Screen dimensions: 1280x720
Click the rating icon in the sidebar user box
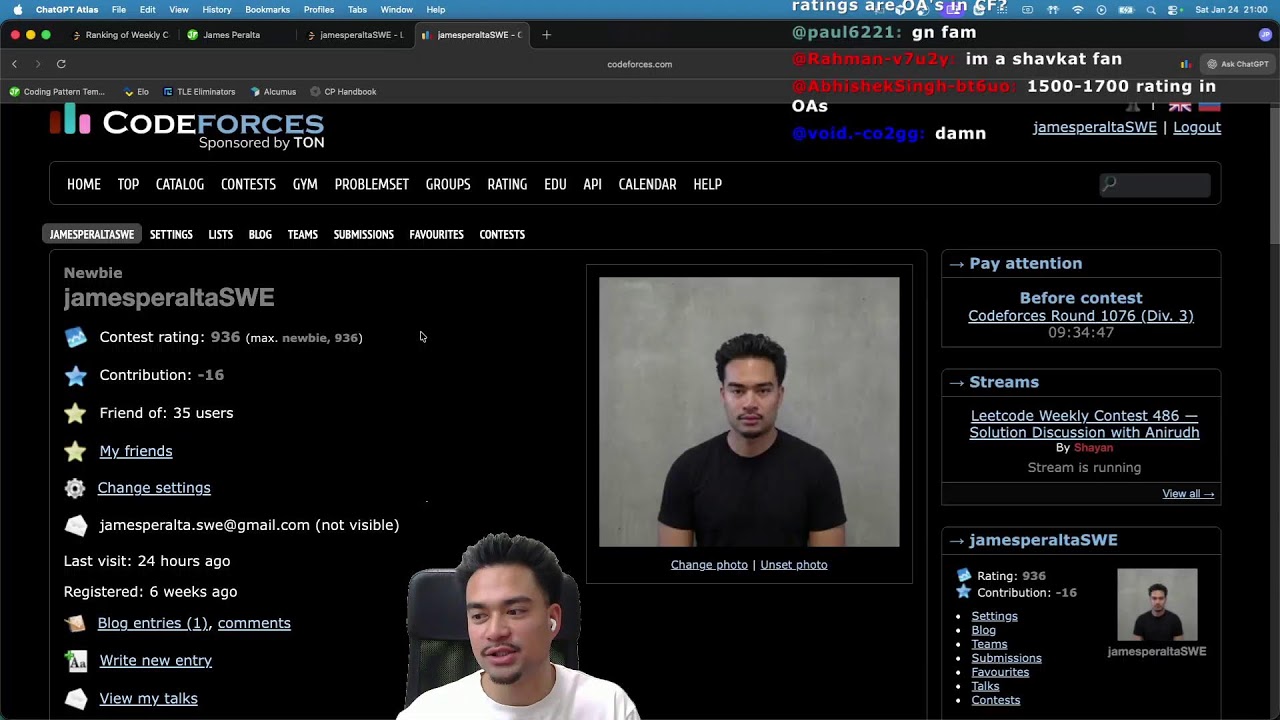[x=964, y=576]
